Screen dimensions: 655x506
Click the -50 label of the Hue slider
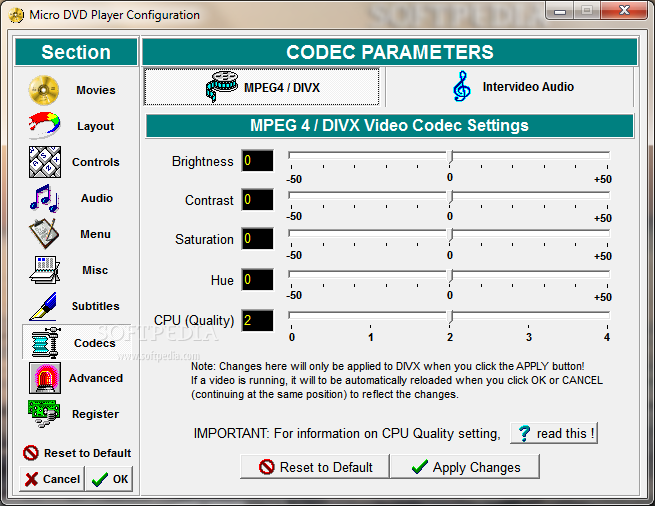[x=294, y=295]
